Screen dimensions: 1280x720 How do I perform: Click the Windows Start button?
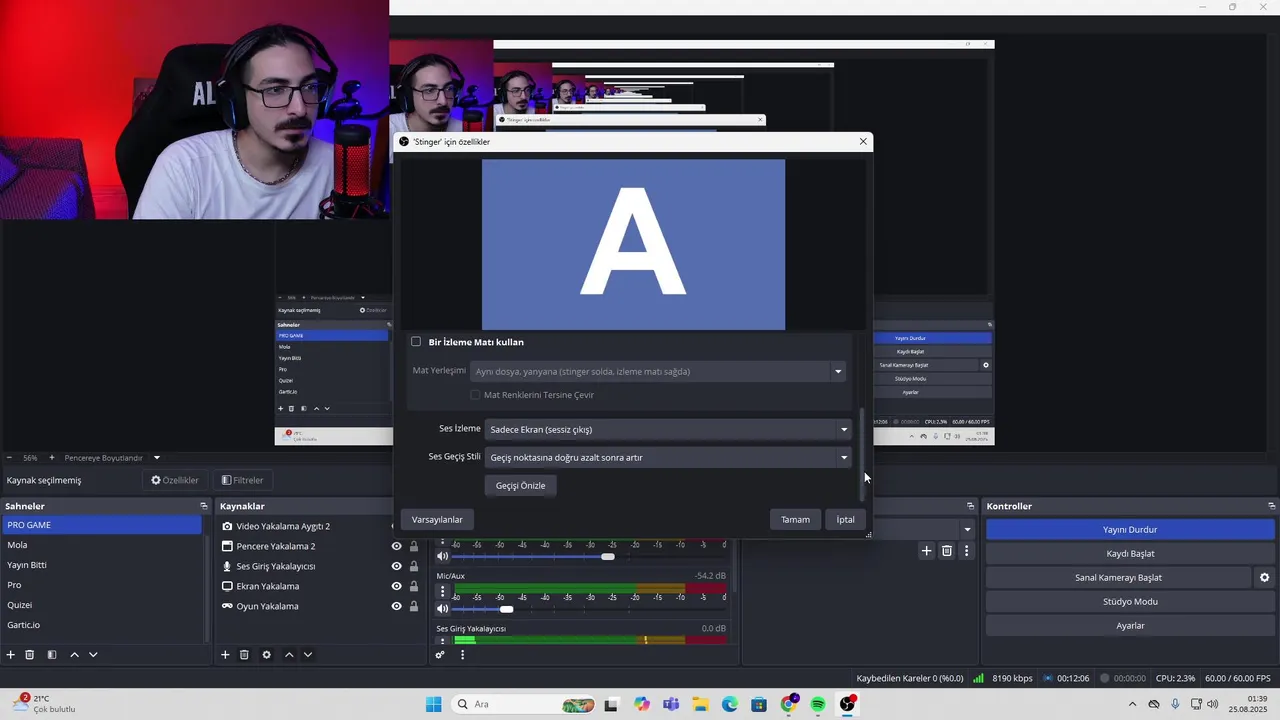click(433, 704)
